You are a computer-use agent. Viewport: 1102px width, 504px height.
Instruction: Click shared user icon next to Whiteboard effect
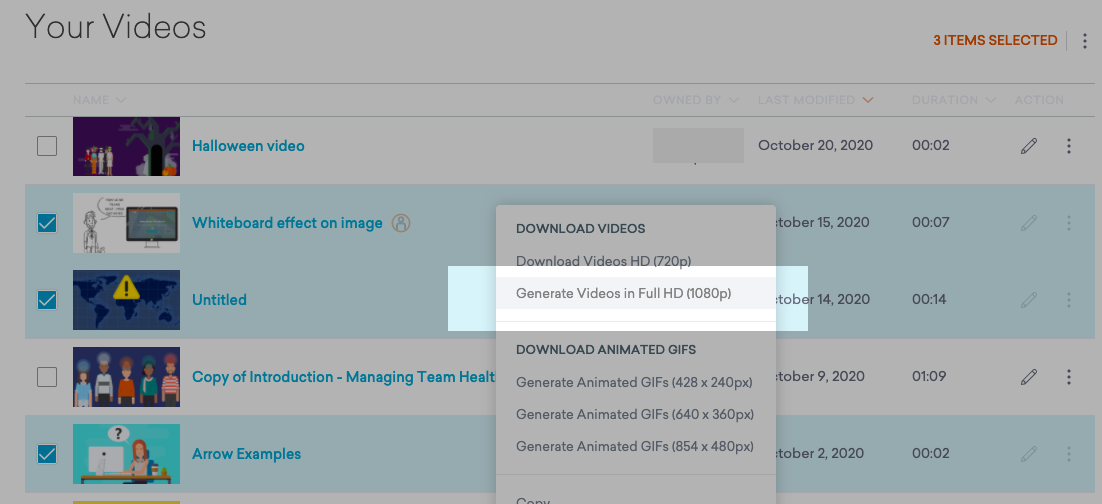pyautogui.click(x=401, y=223)
